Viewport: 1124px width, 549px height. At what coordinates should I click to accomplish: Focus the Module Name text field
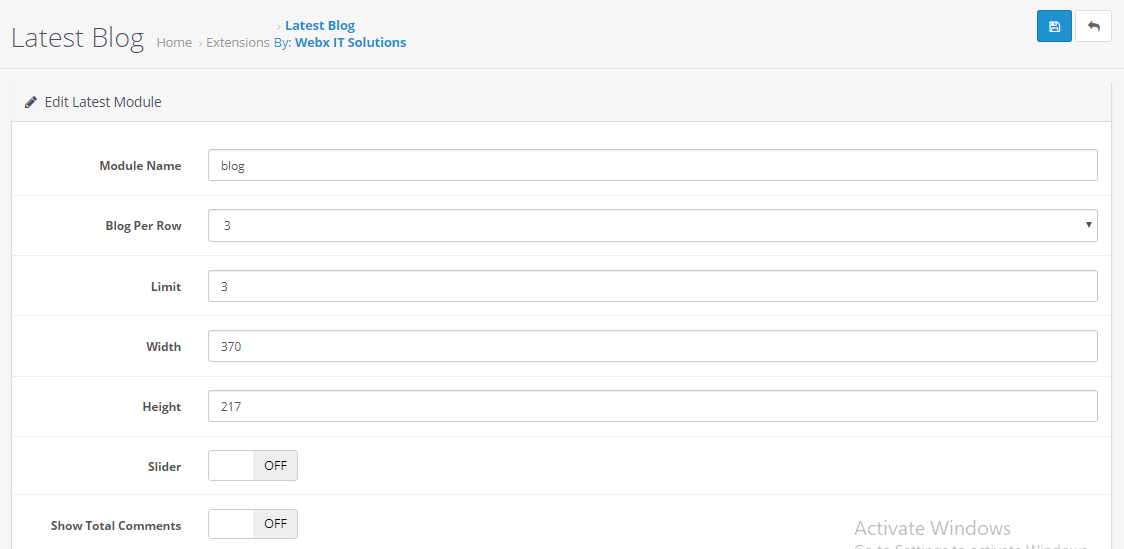(652, 166)
